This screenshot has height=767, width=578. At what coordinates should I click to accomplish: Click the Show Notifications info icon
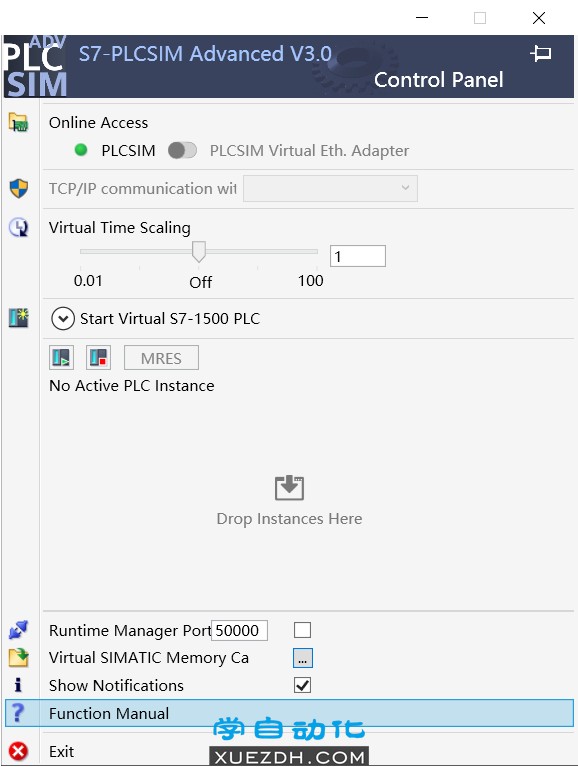click(18, 685)
